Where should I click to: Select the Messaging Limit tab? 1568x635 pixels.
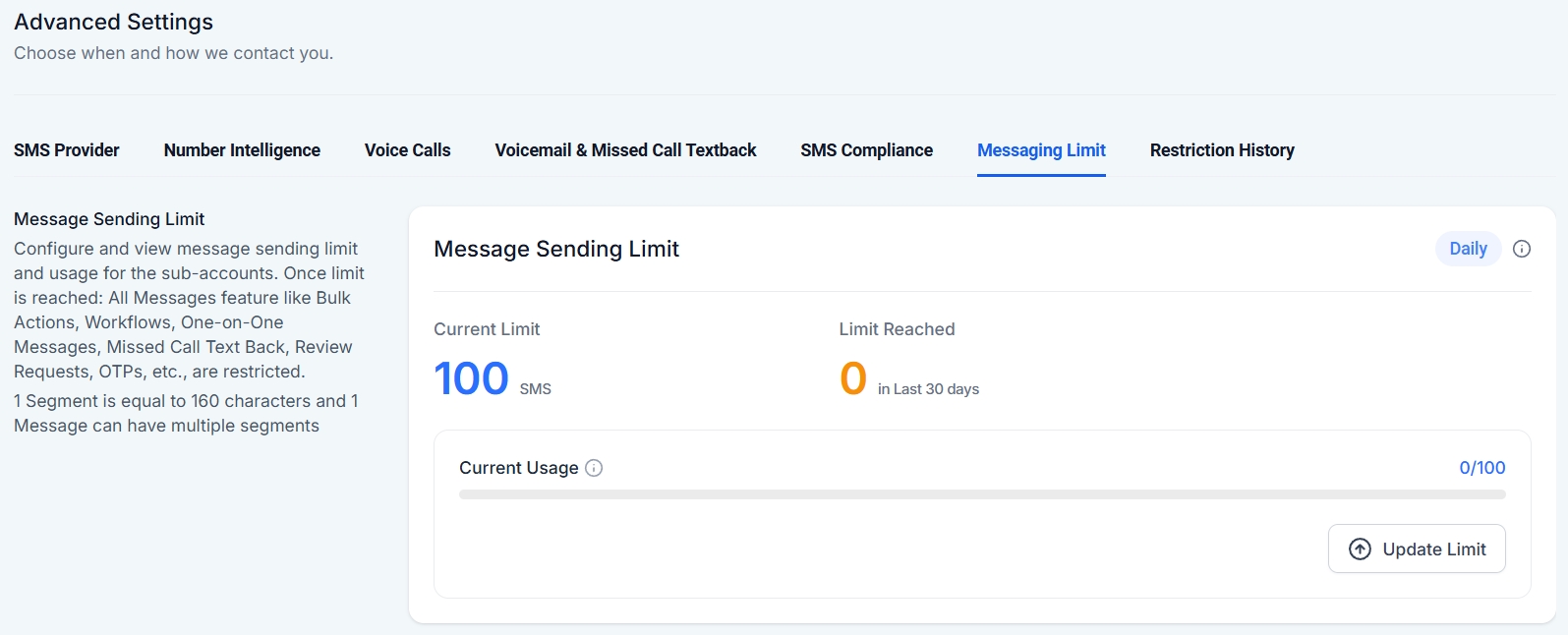pyautogui.click(x=1041, y=150)
